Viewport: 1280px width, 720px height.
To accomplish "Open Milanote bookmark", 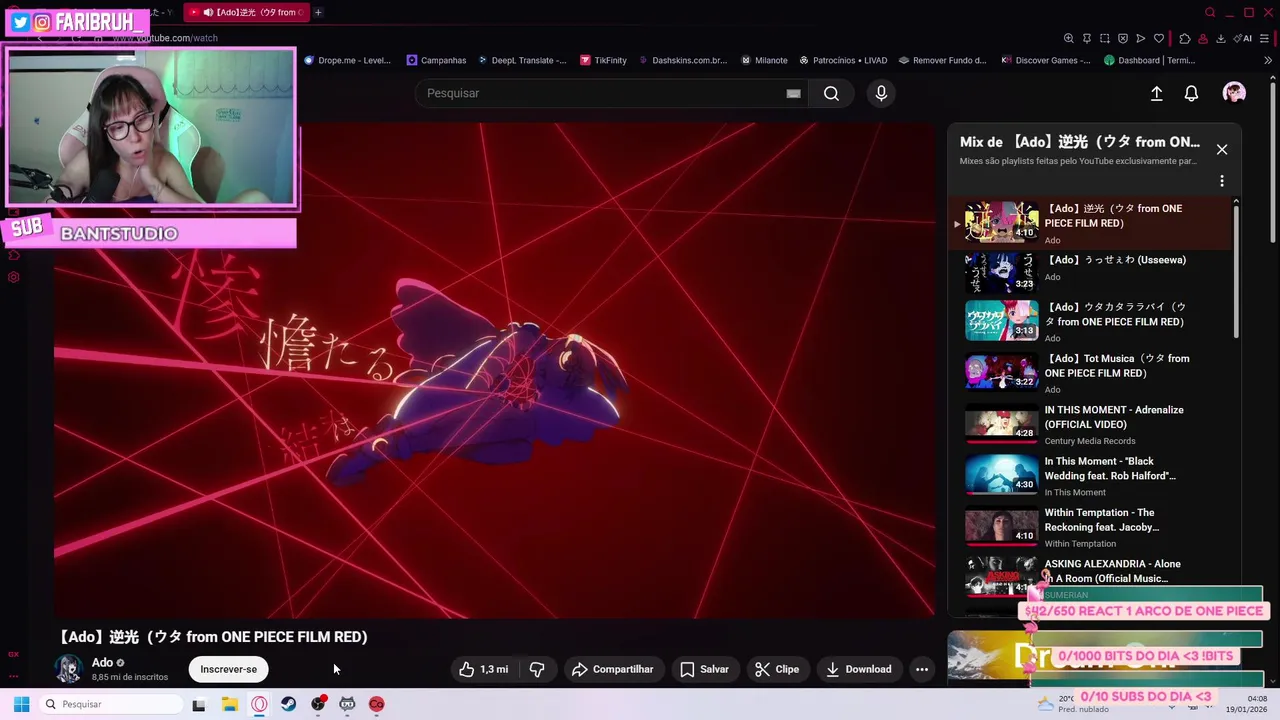I will tap(764, 60).
